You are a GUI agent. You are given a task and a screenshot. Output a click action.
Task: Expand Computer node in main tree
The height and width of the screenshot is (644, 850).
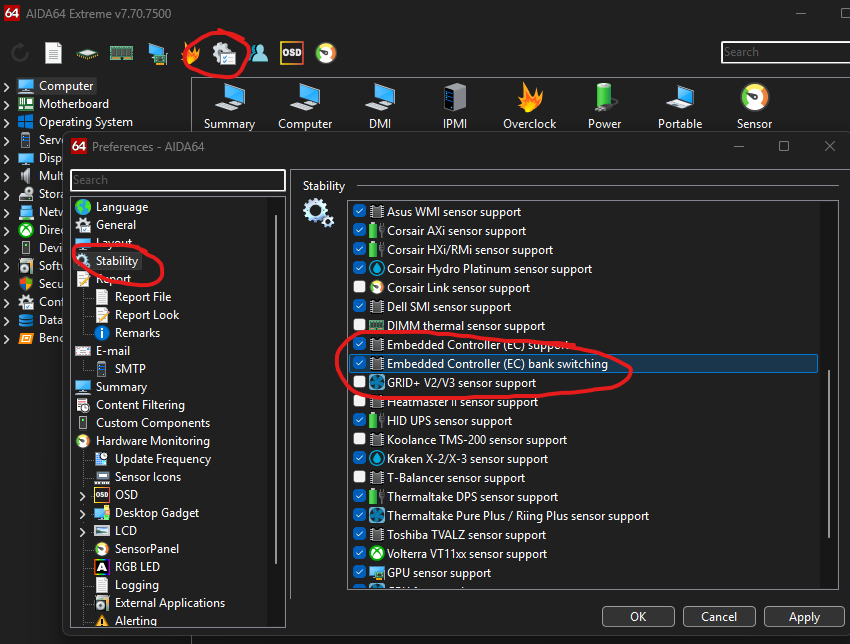(7, 87)
